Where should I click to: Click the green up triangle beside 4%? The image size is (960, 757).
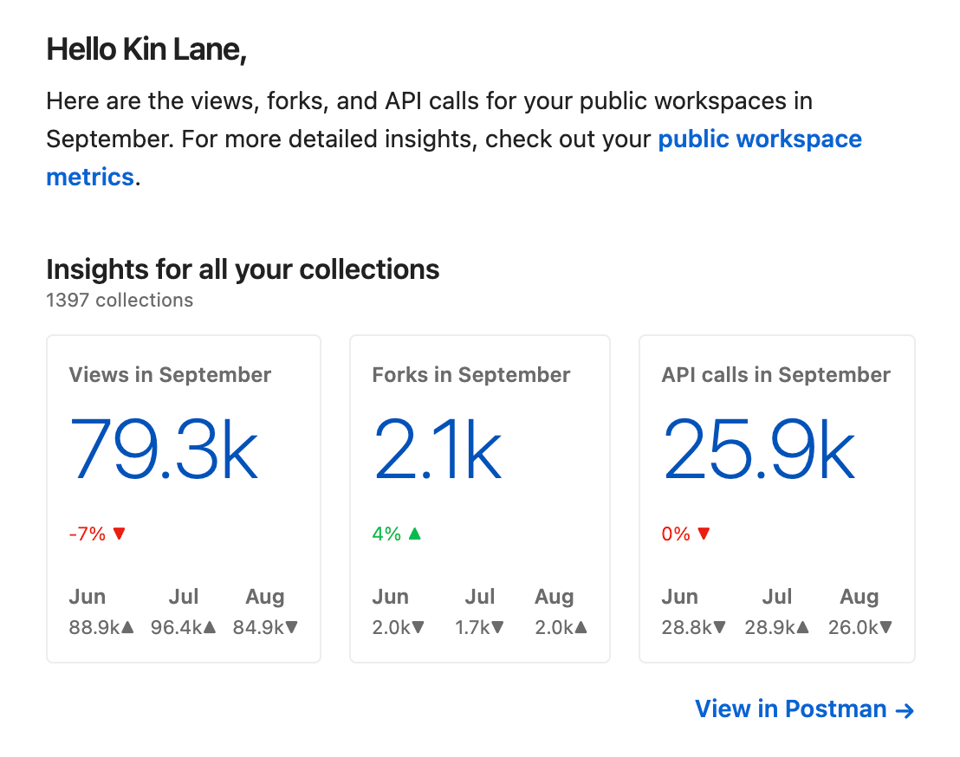pyautogui.click(x=415, y=534)
